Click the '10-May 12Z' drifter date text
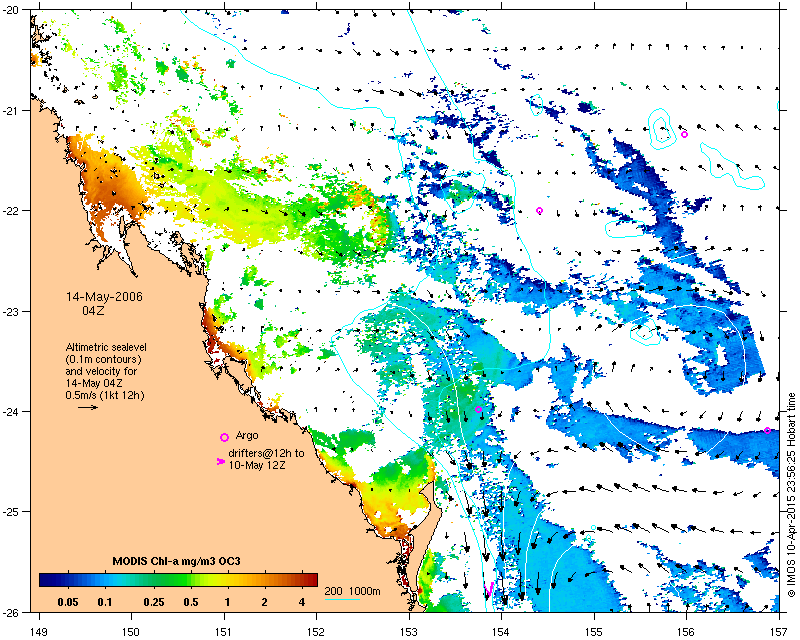This screenshot has height=640, width=800. 257,465
